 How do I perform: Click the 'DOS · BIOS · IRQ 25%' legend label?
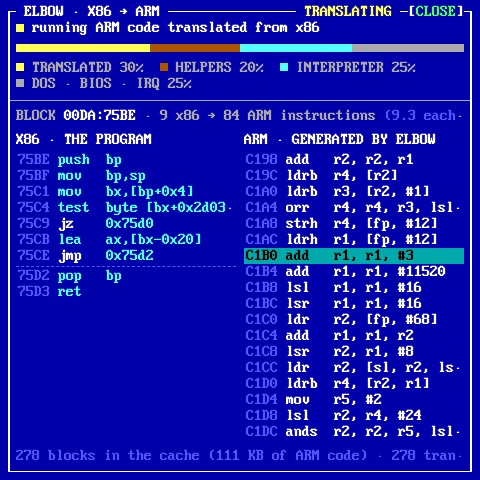112,83
